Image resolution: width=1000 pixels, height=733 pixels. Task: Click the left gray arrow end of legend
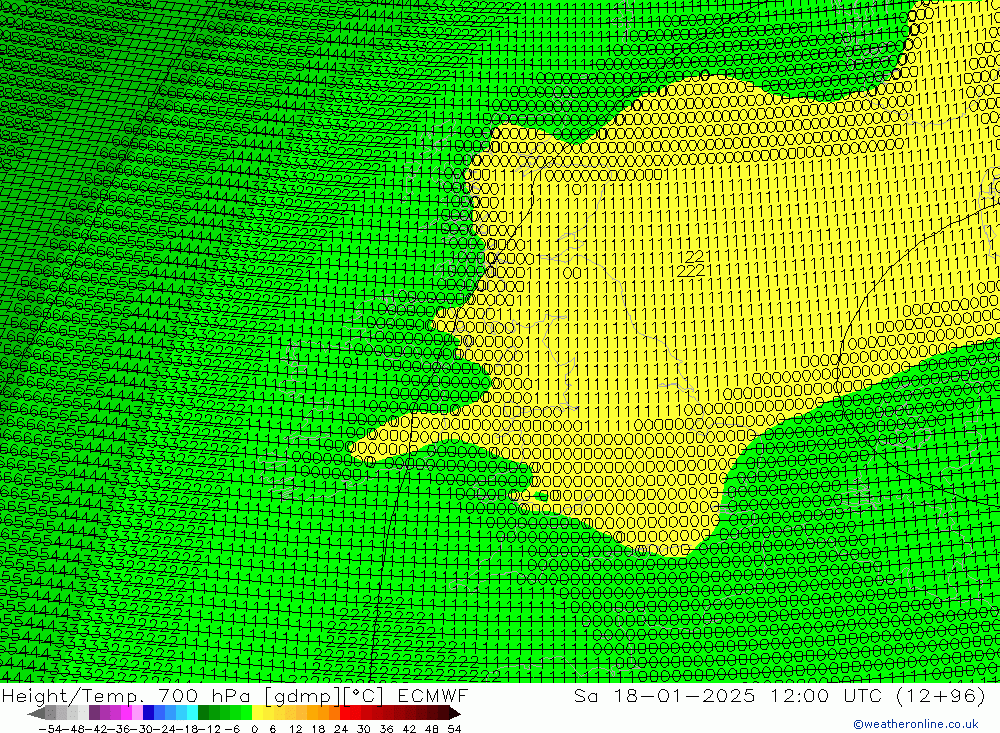36,713
